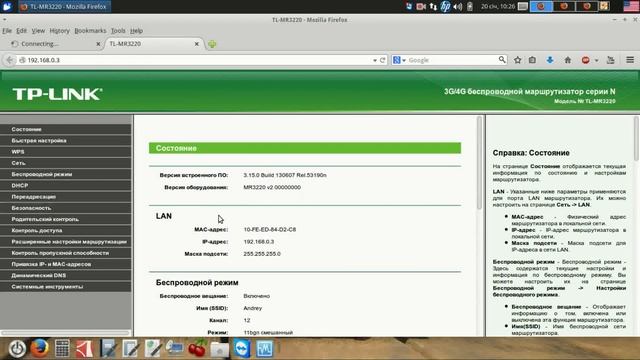Image resolution: width=640 pixels, height=360 pixels.
Task: Click the red Adblock extension icon
Action: (x=585, y=60)
